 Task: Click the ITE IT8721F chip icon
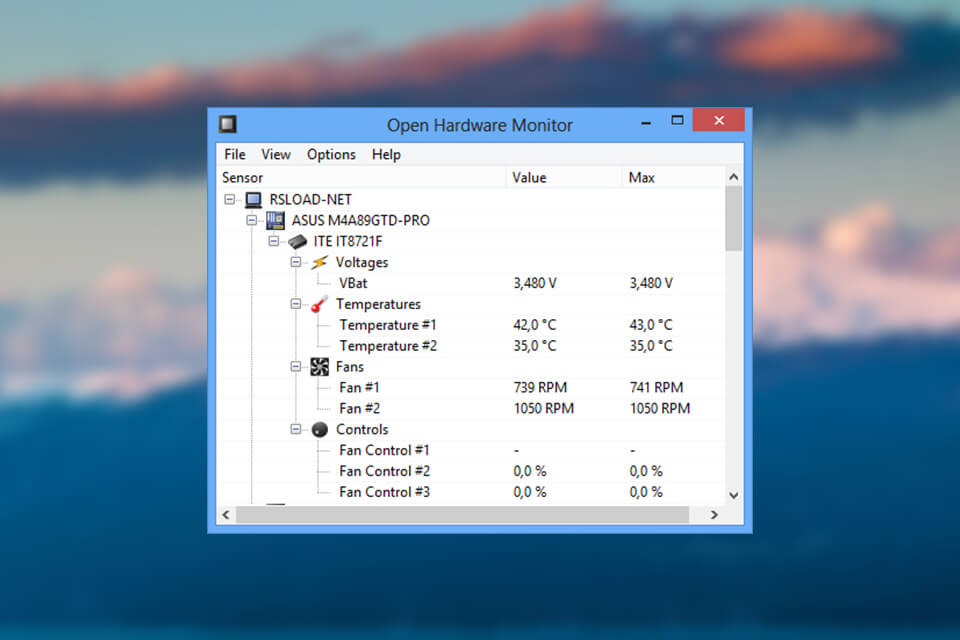click(x=296, y=241)
